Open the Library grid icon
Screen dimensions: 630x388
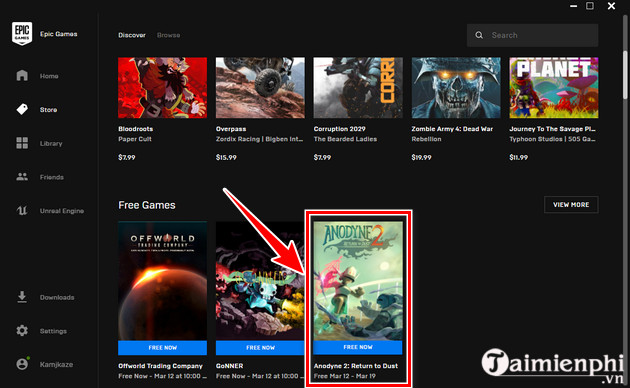pyautogui.click(x=22, y=143)
